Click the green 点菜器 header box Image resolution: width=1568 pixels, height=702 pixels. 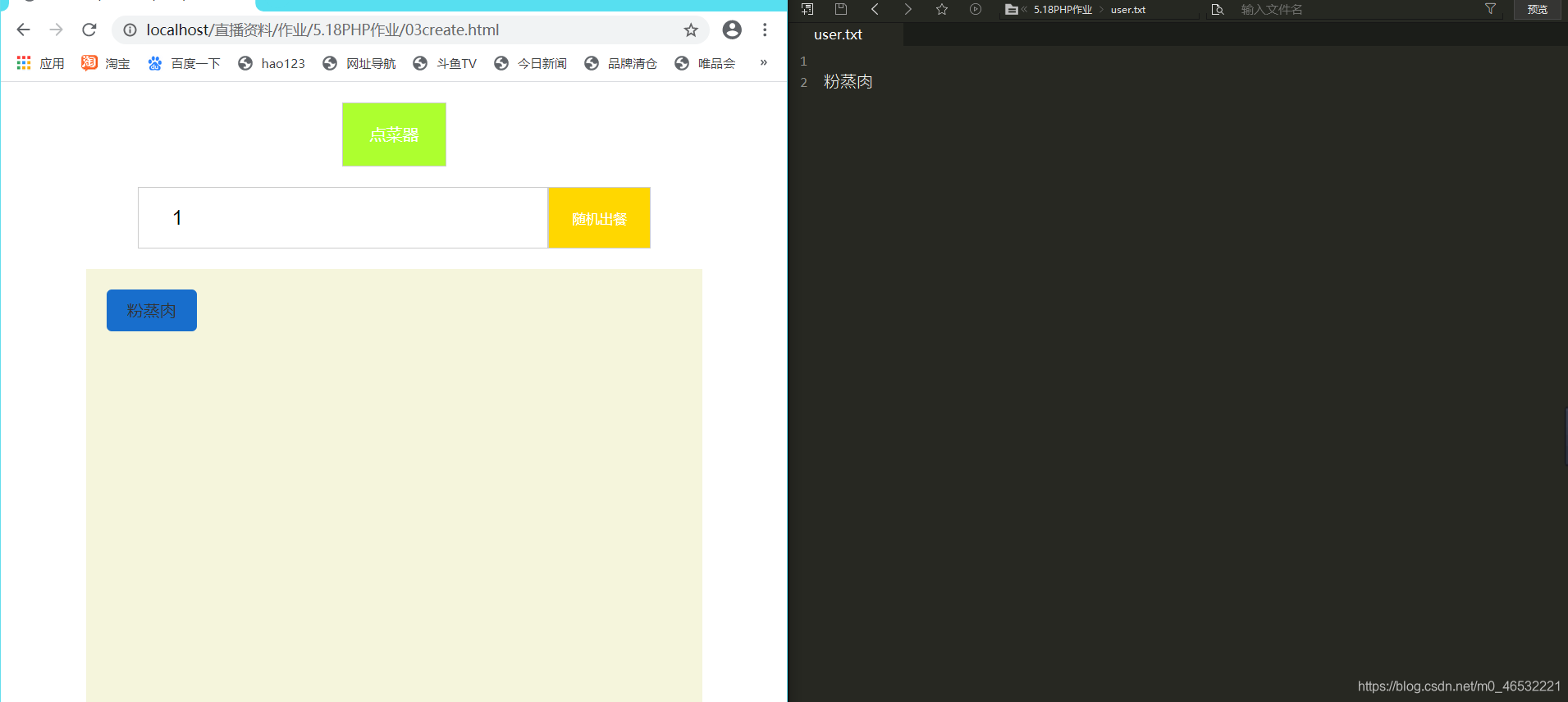tap(394, 134)
